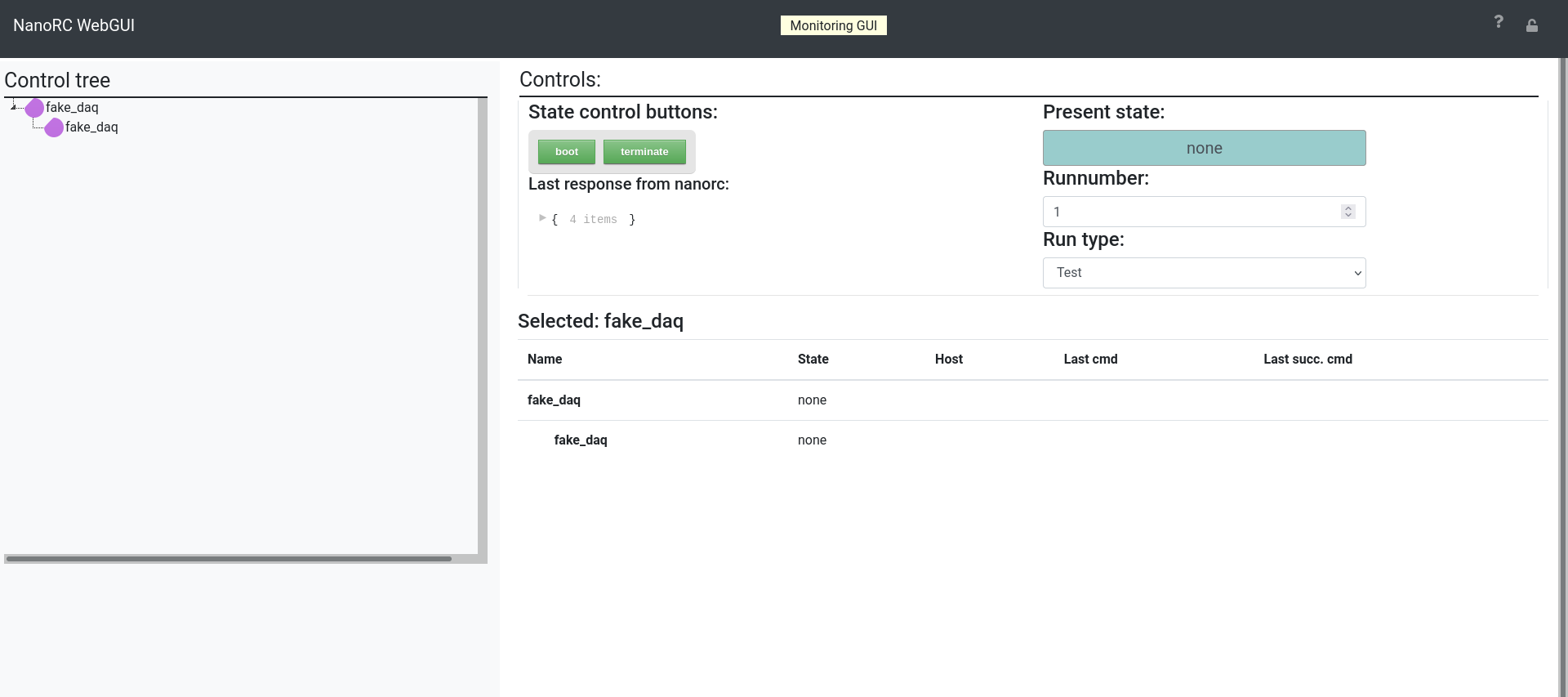This screenshot has width=1568, height=697.
Task: Click the Runnumber stepper arrows
Action: click(x=1347, y=212)
